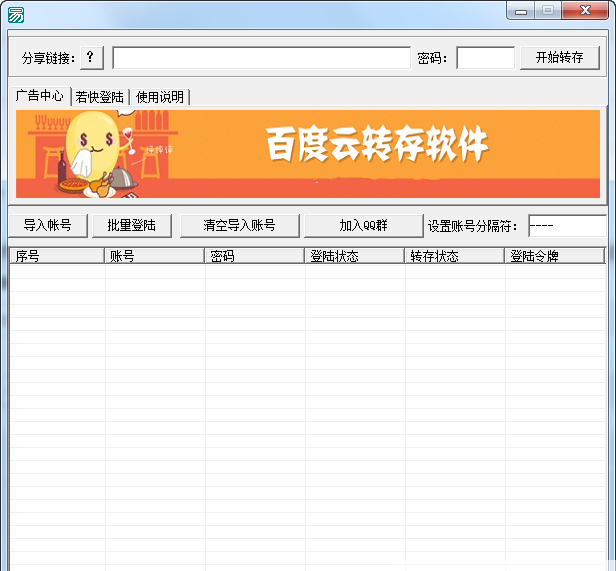
Task: Click the 导入帐号 button
Action: pyautogui.click(x=48, y=226)
